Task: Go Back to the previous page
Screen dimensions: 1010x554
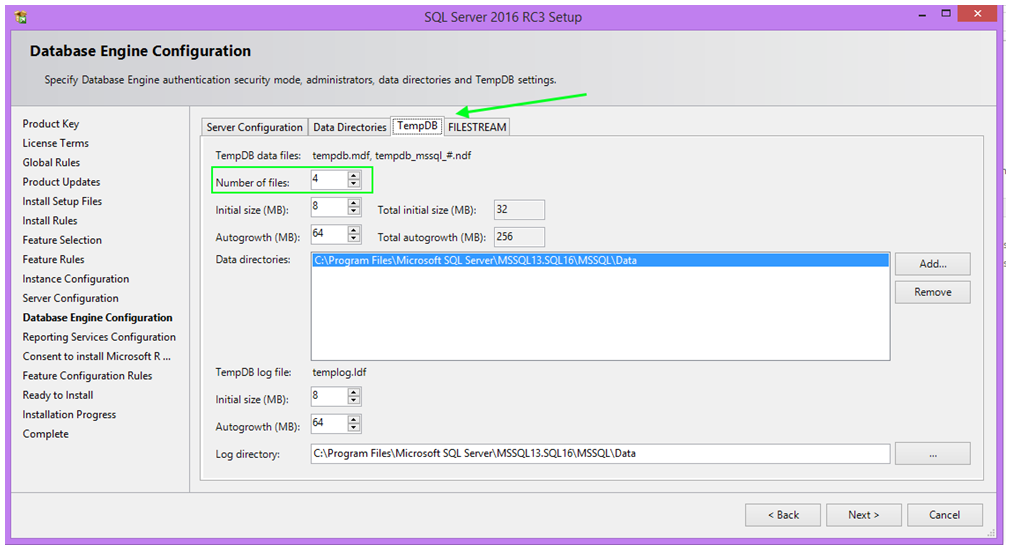Action: [782, 515]
